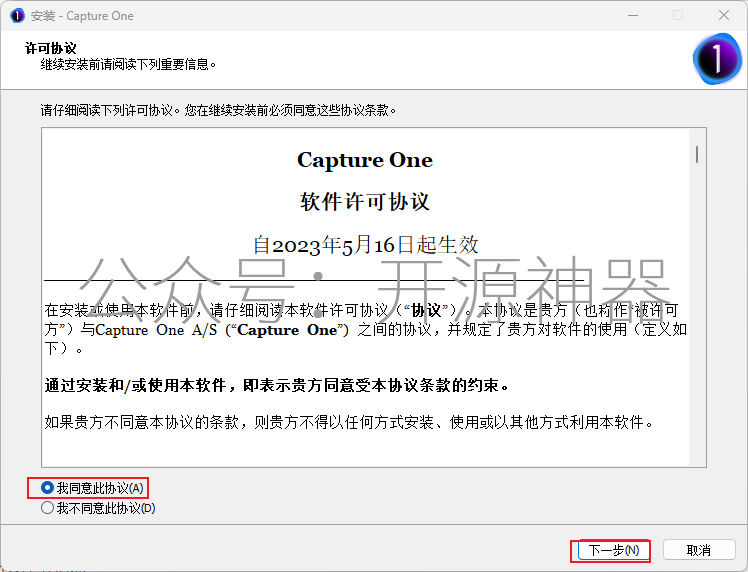Click the 安装 - Capture One window title

tap(82, 16)
